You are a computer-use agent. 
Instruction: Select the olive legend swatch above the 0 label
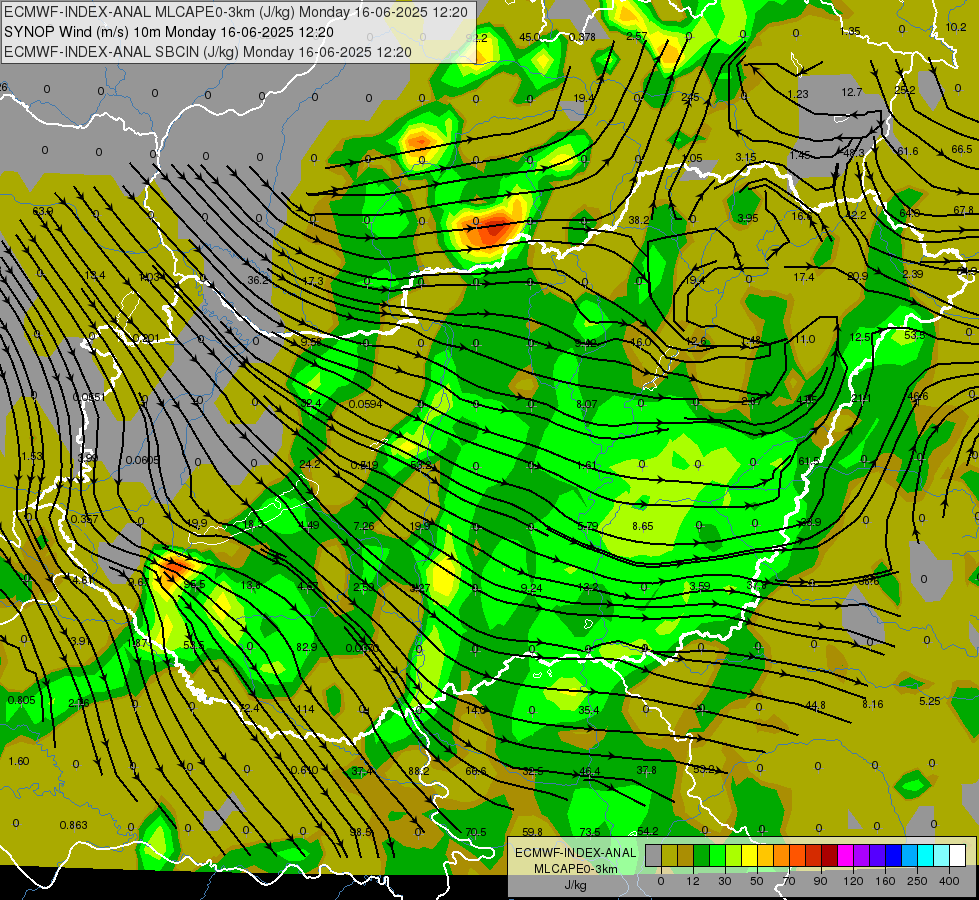tap(669, 855)
